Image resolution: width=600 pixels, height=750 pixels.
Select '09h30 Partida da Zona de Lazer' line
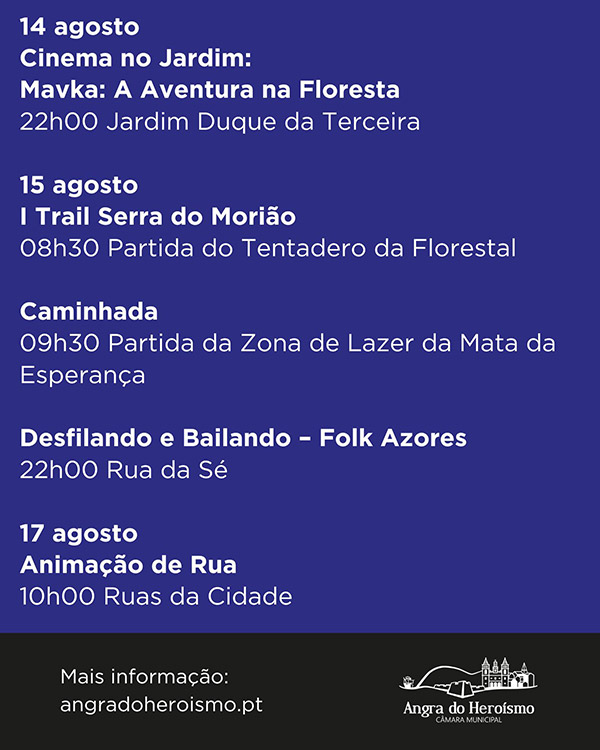tap(288, 343)
